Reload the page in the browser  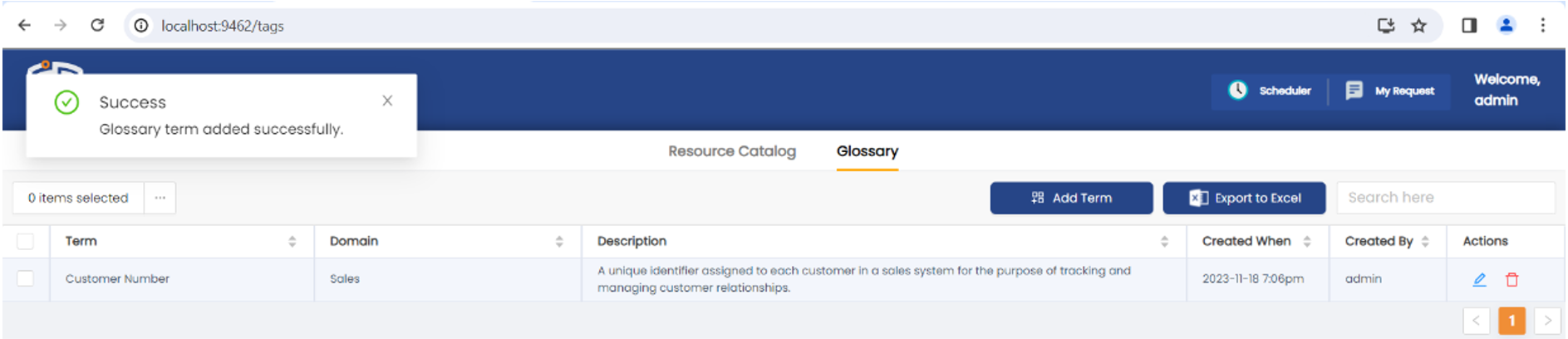(97, 26)
